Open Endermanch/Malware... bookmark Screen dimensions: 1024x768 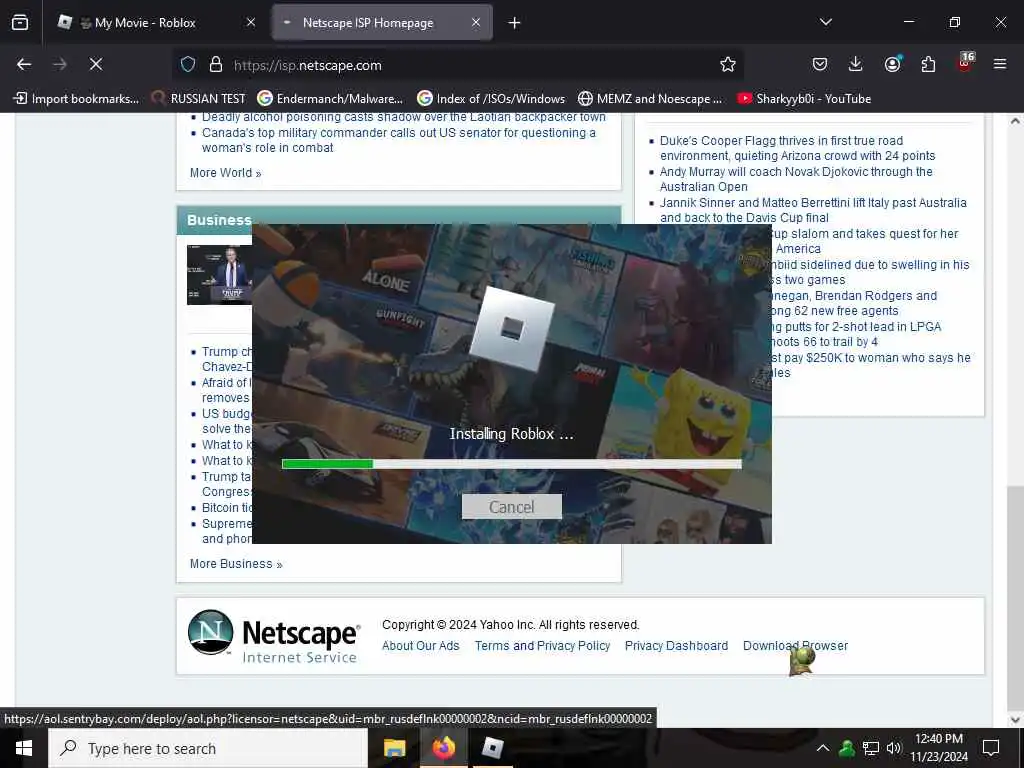[330, 99]
